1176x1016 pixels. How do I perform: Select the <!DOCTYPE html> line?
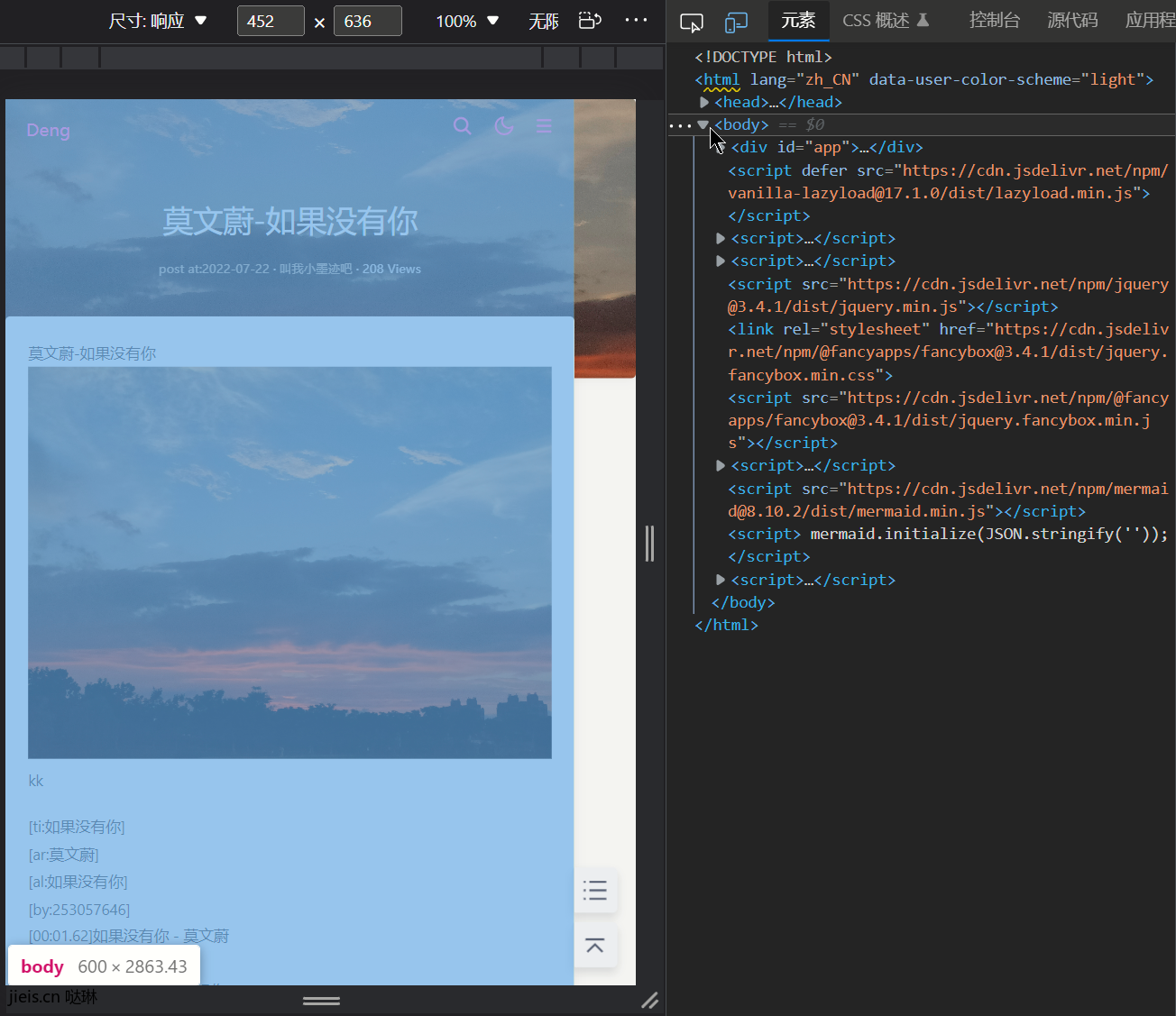[x=763, y=57]
